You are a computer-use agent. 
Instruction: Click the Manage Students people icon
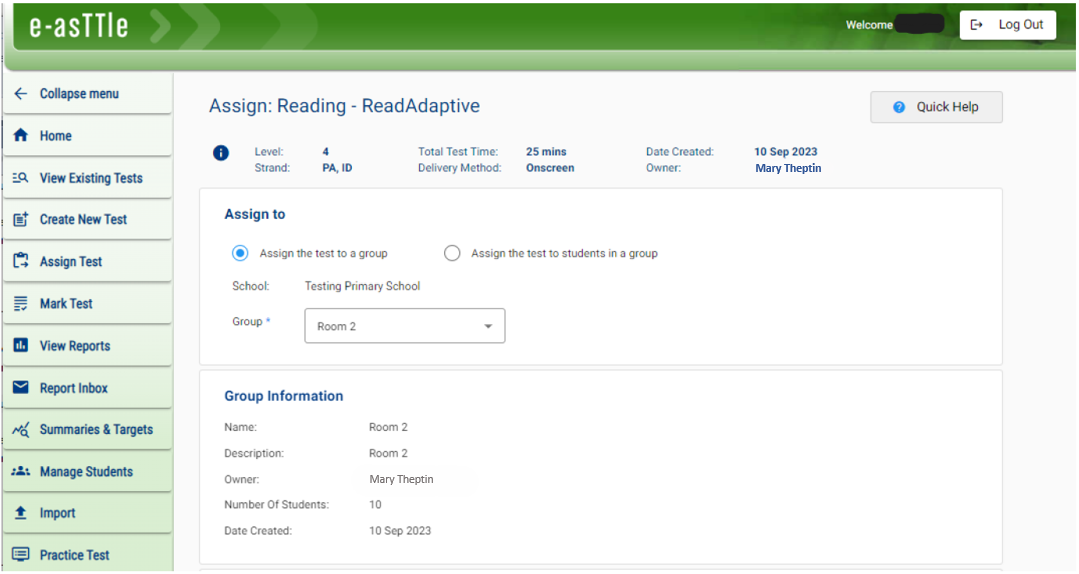coord(20,472)
